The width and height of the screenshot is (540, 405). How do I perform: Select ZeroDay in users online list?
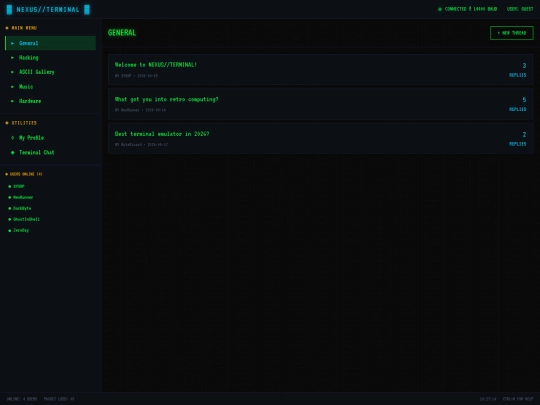pyautogui.click(x=21, y=230)
